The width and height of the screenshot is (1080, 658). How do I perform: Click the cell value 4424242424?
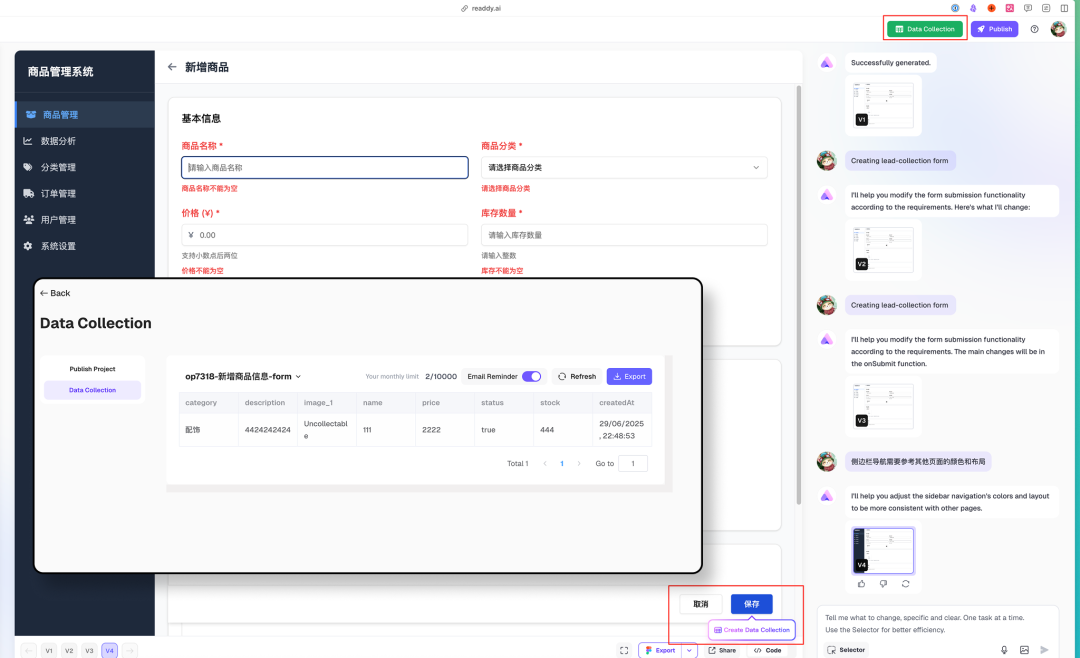267,429
